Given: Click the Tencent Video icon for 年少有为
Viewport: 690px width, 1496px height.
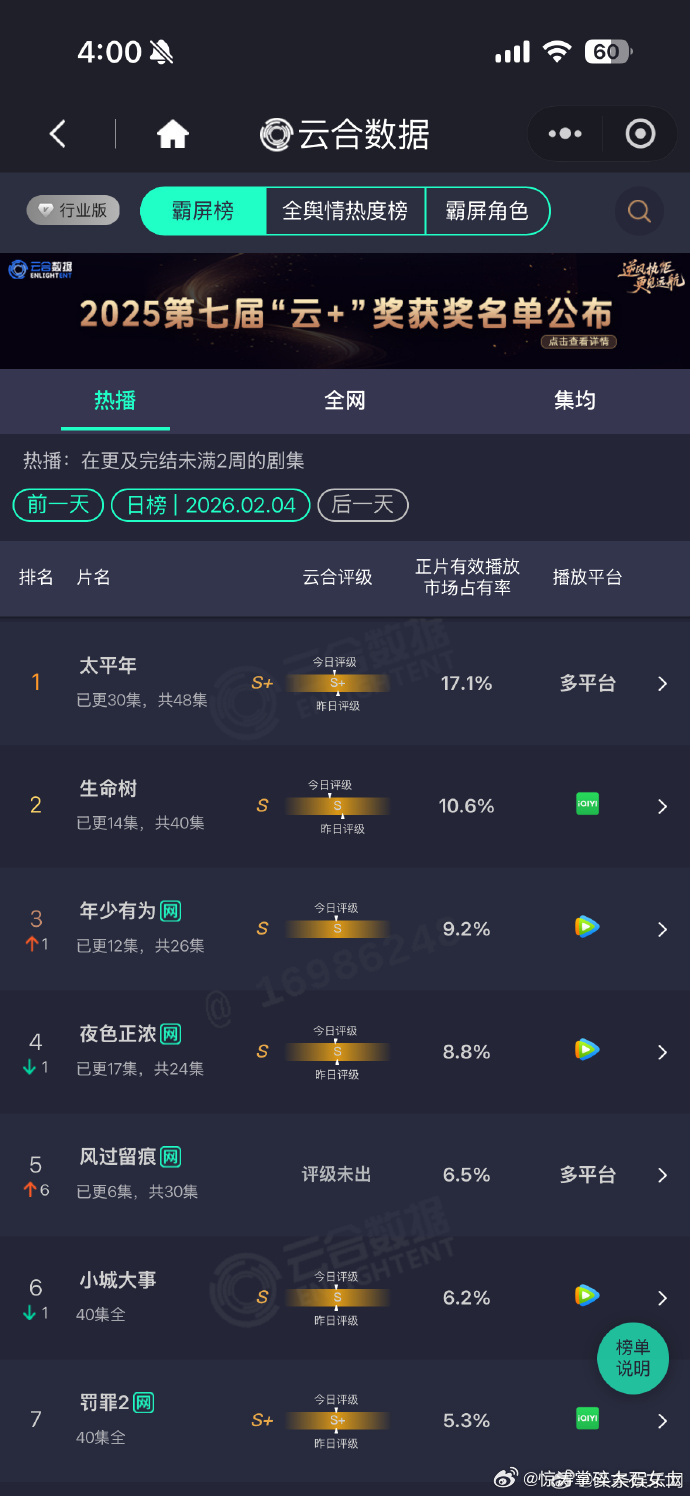Looking at the screenshot, I should [587, 926].
